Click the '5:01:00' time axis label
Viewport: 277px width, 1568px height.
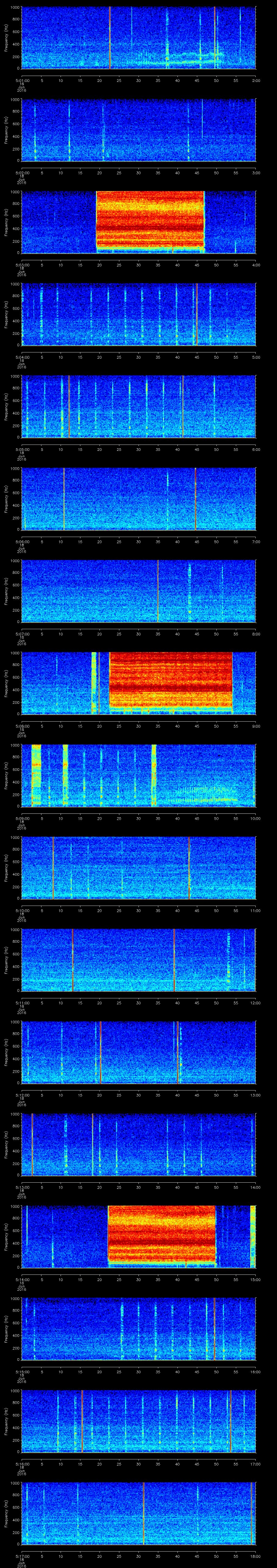(x=22, y=80)
